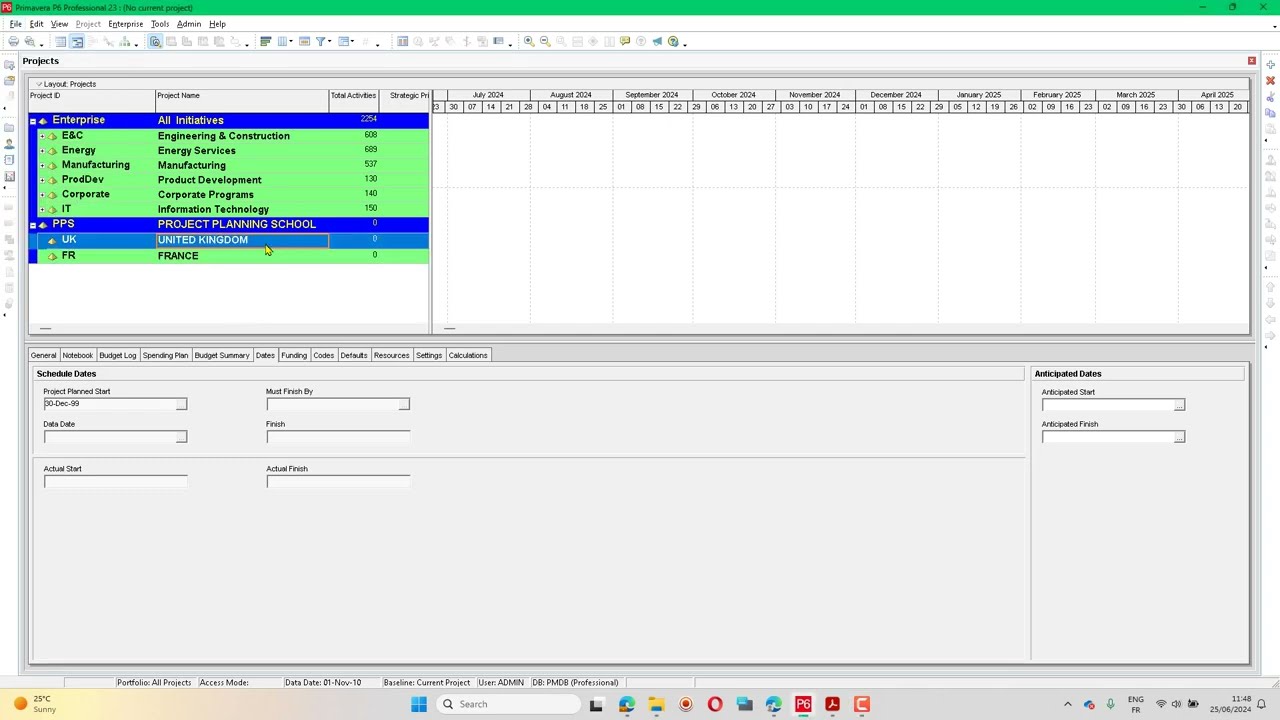Click the Tracking chart icon in left sidebar
The height and width of the screenshot is (720, 1280).
click(9, 176)
